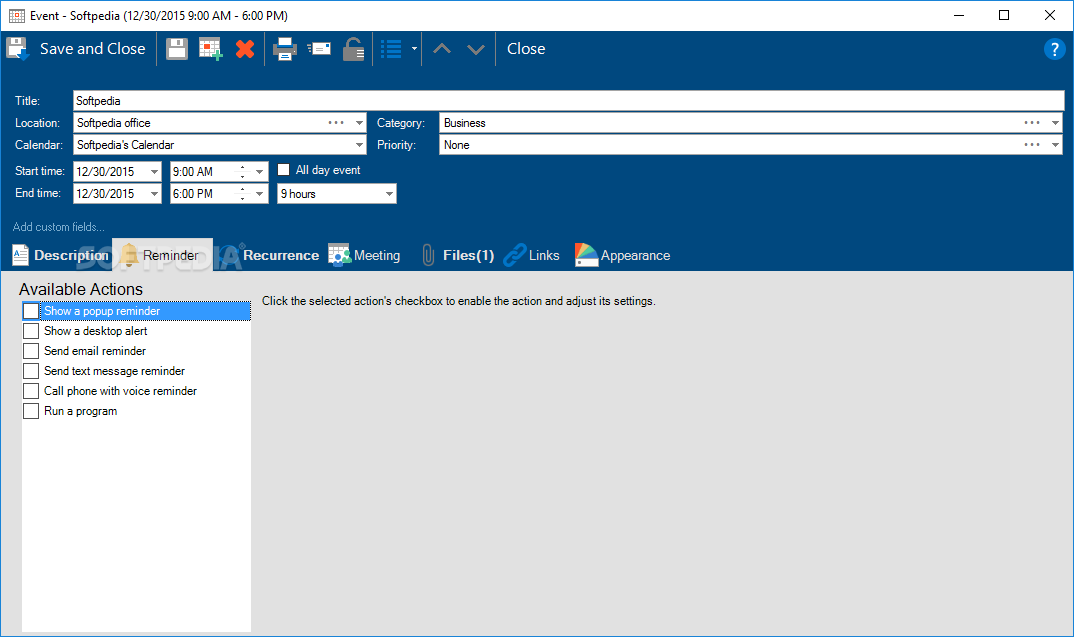Select the 'Show a desktop alert' text
Image resolution: width=1074 pixels, height=637 pixels.
coord(96,331)
